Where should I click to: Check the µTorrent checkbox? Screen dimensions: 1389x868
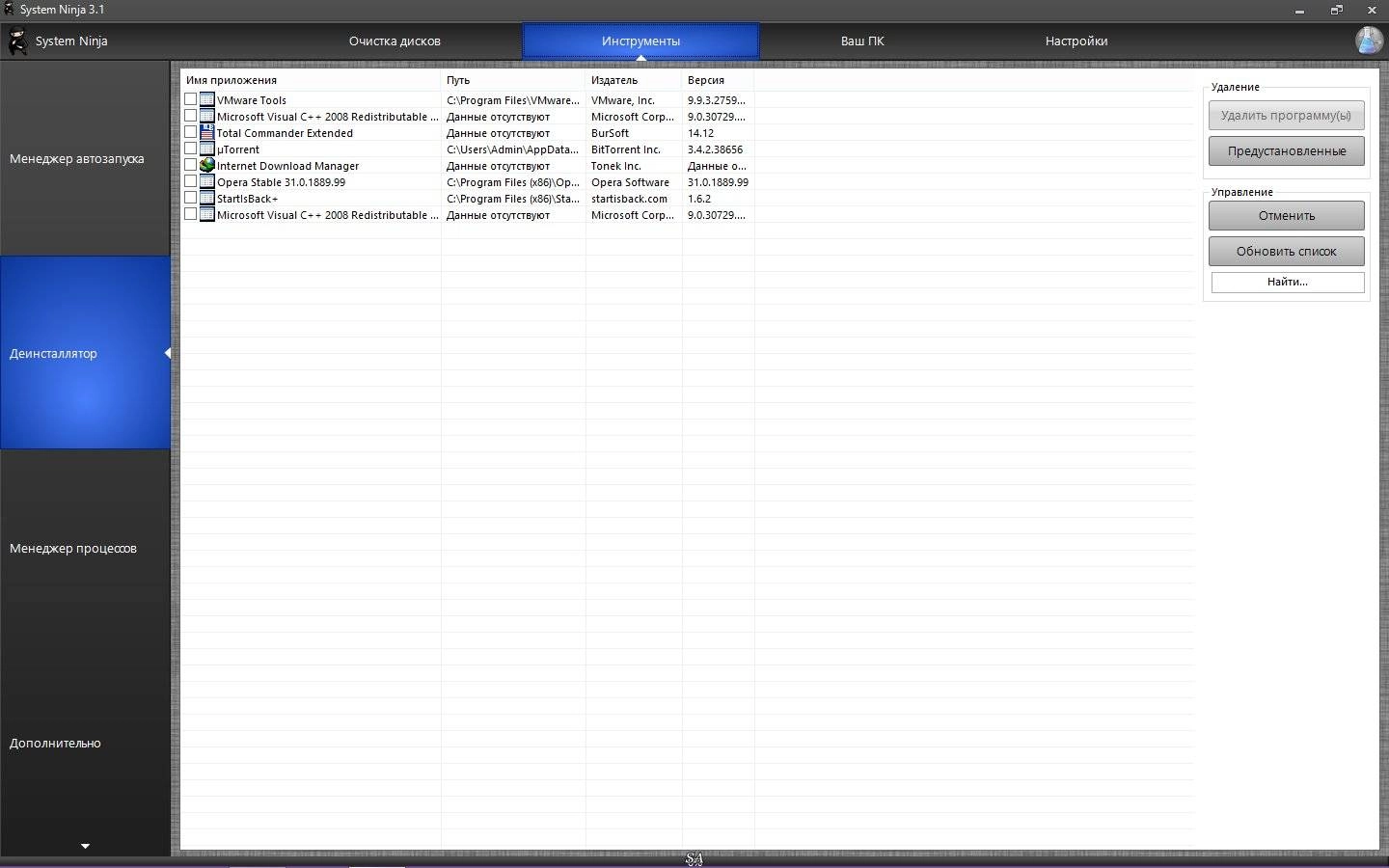point(191,149)
